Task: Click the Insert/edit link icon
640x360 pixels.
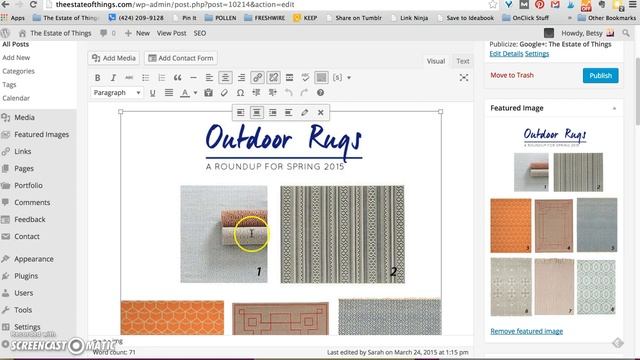Action: [x=257, y=78]
